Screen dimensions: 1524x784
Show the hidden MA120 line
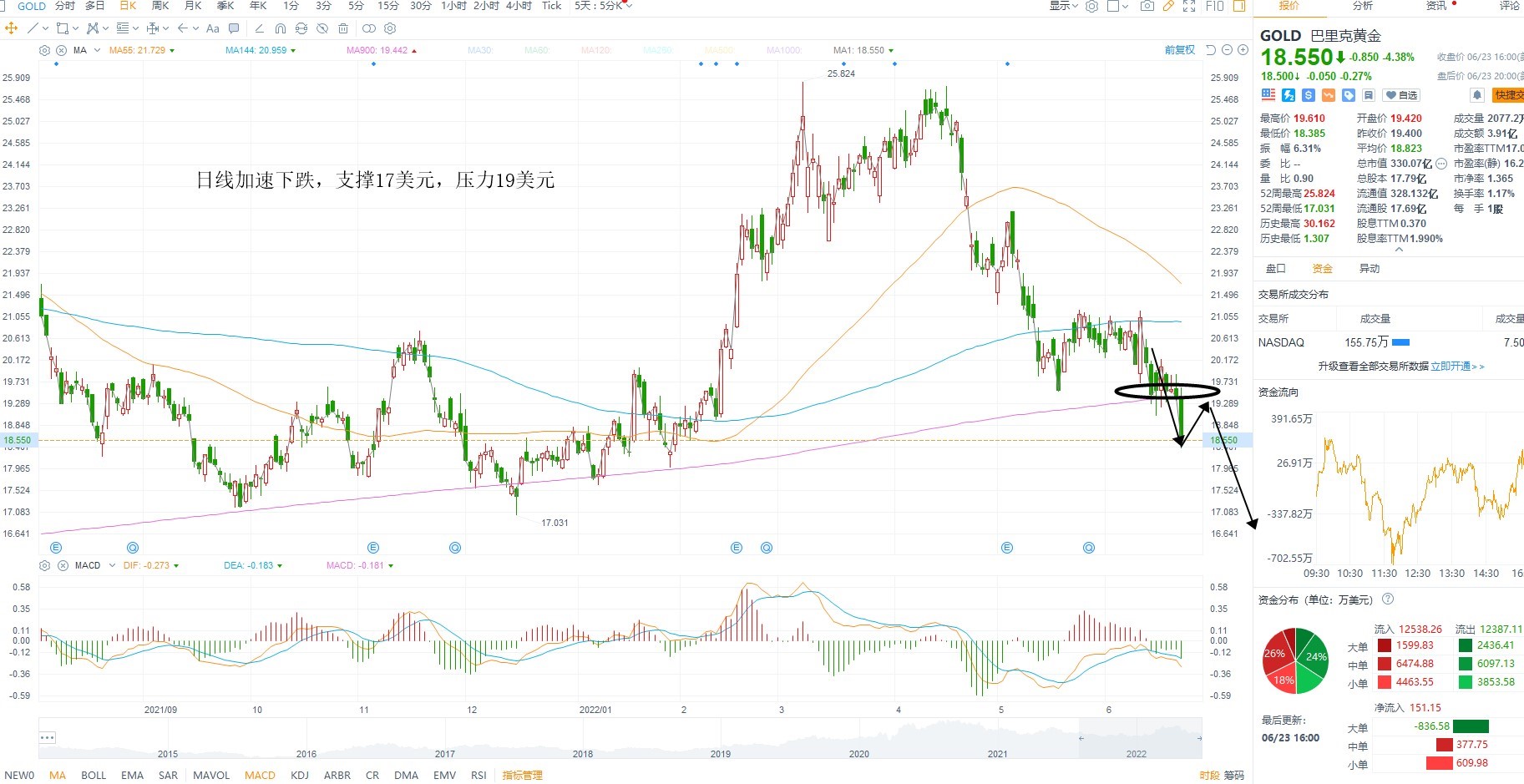point(595,50)
